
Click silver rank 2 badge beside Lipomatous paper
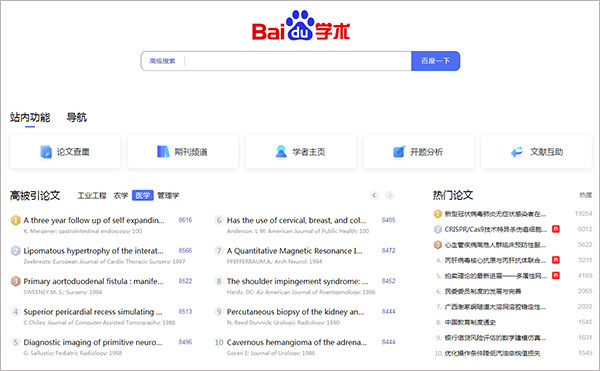pos(15,251)
